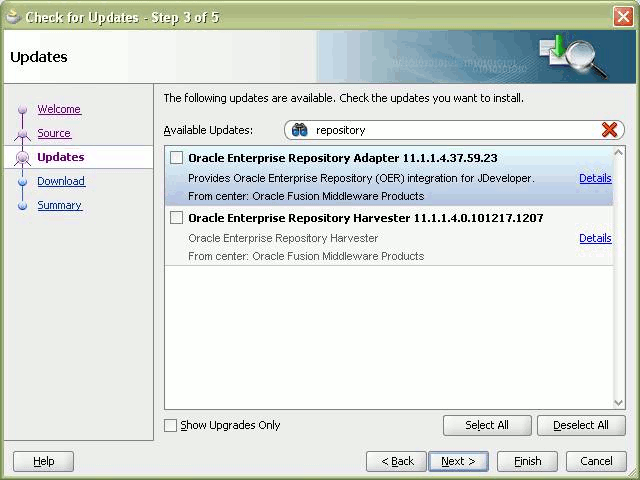The width and height of the screenshot is (640, 480).
Task: Close the Check for Updates dialog
Action: coord(623,17)
